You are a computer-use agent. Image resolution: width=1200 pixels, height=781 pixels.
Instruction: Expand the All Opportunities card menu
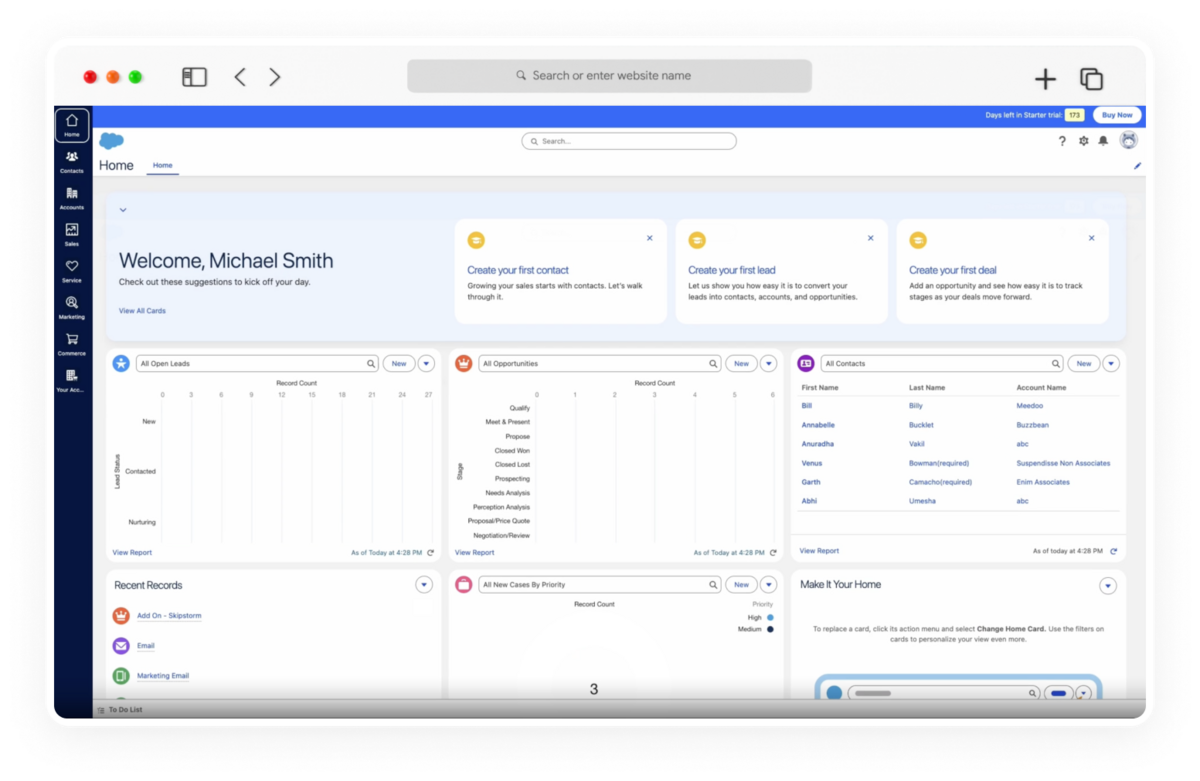pos(769,364)
